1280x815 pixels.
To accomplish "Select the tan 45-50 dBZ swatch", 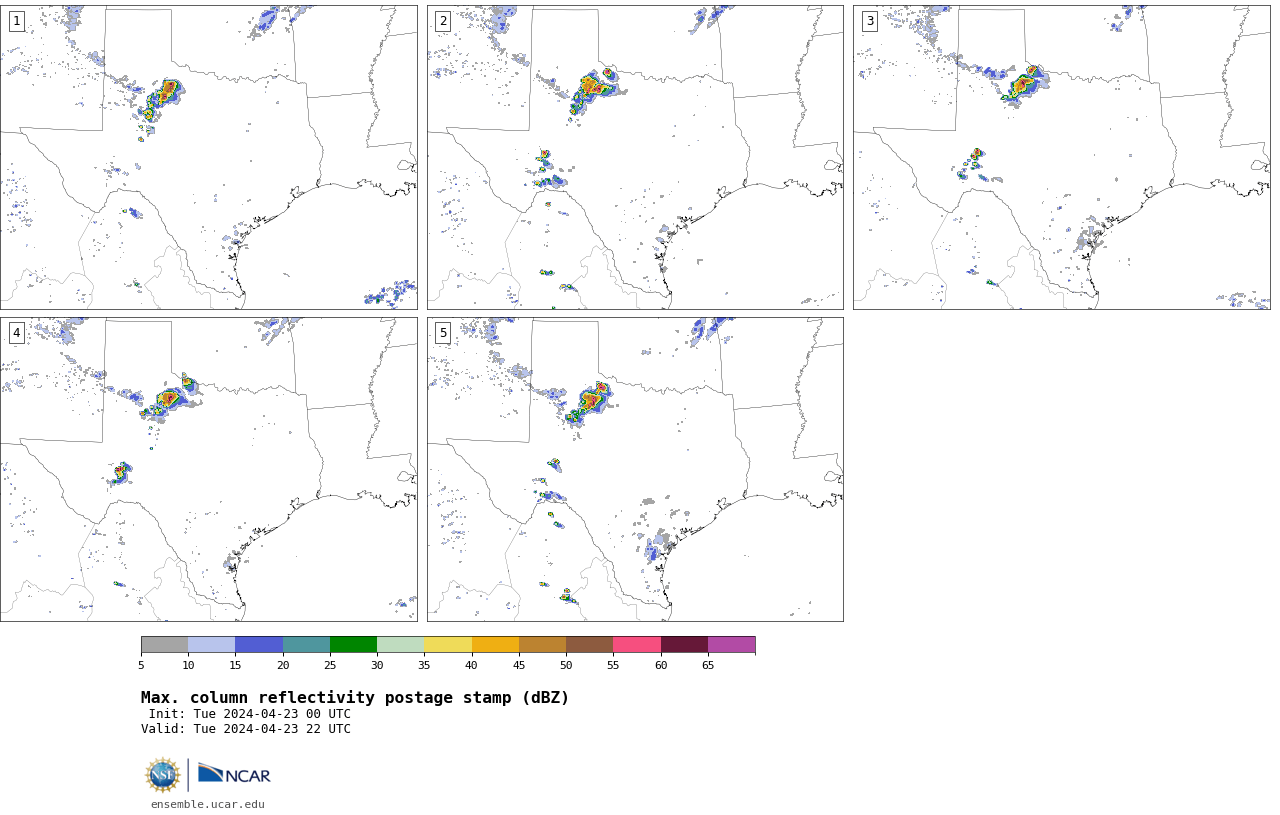I will (x=542, y=644).
